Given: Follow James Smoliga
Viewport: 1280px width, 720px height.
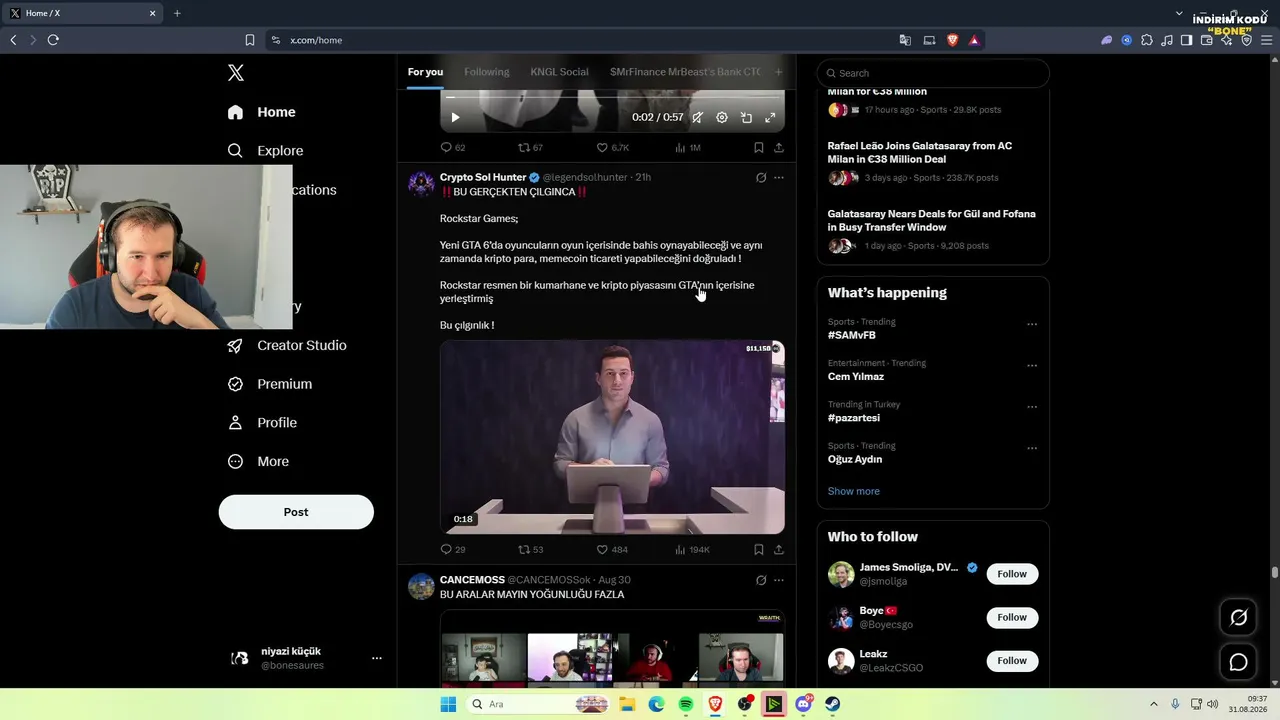Looking at the screenshot, I should coord(1012,574).
